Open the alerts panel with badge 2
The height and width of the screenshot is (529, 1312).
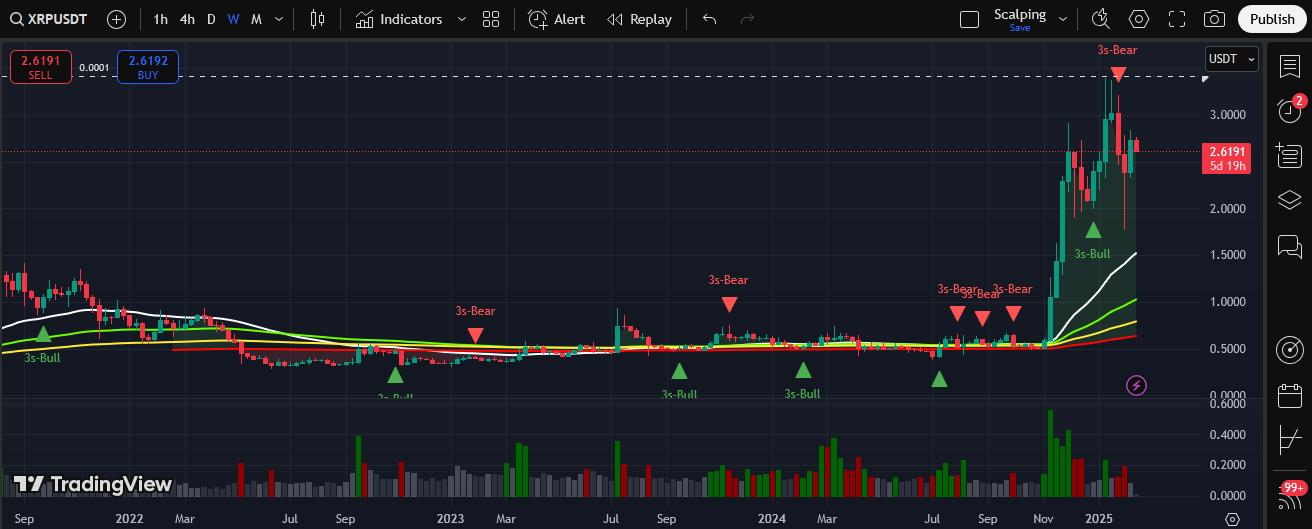[1289, 110]
